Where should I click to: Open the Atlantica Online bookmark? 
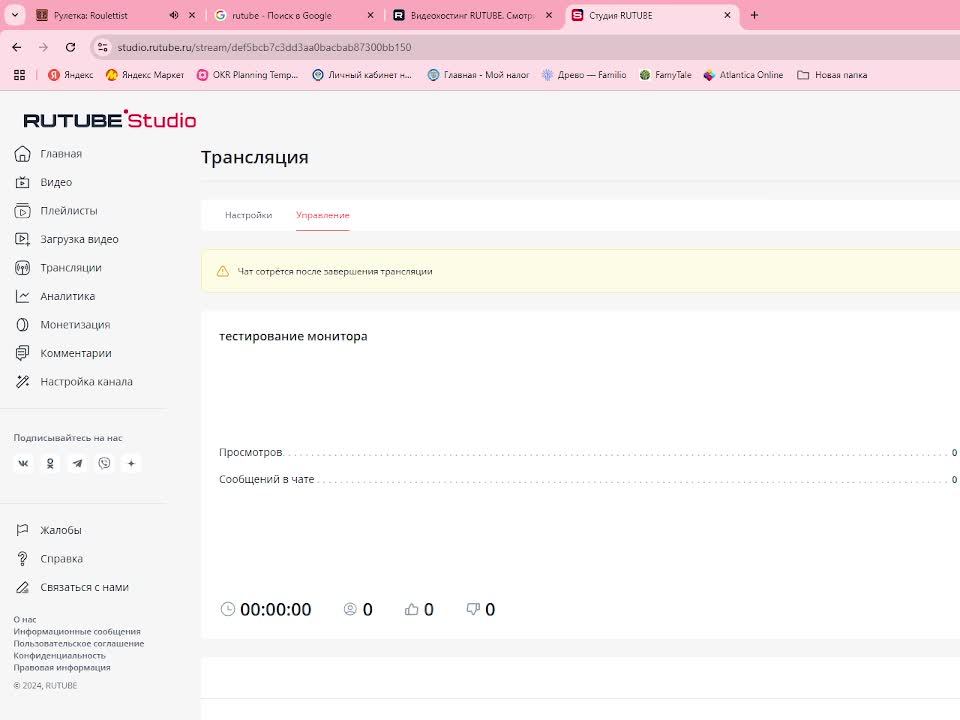point(743,75)
